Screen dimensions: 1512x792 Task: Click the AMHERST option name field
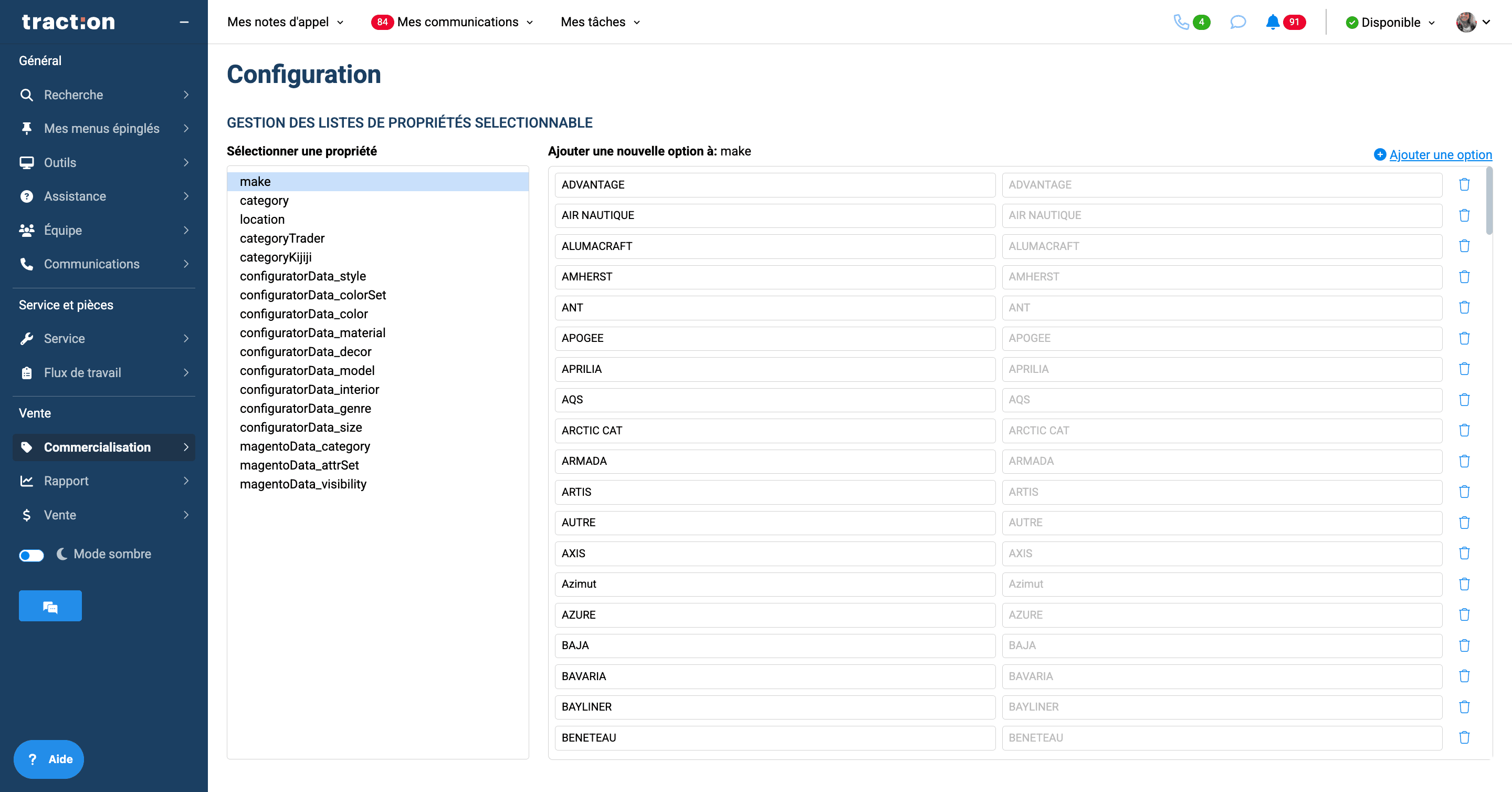775,277
